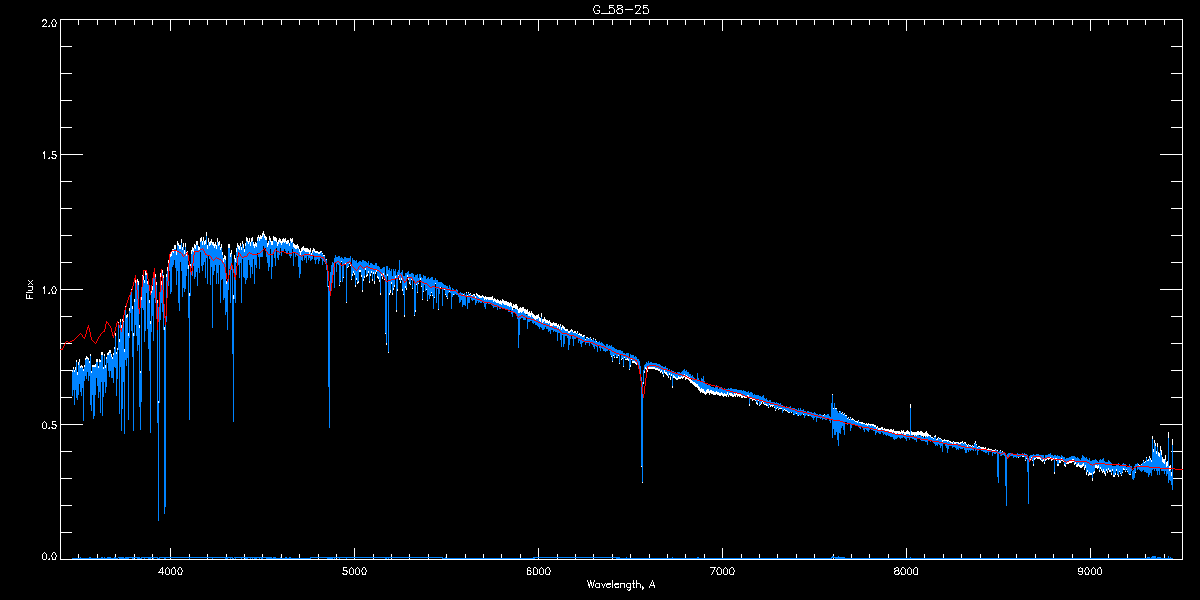Select the absorption dip bottom near 6560
Image resolution: width=1200 pixels, height=600 pixels.
(642, 480)
